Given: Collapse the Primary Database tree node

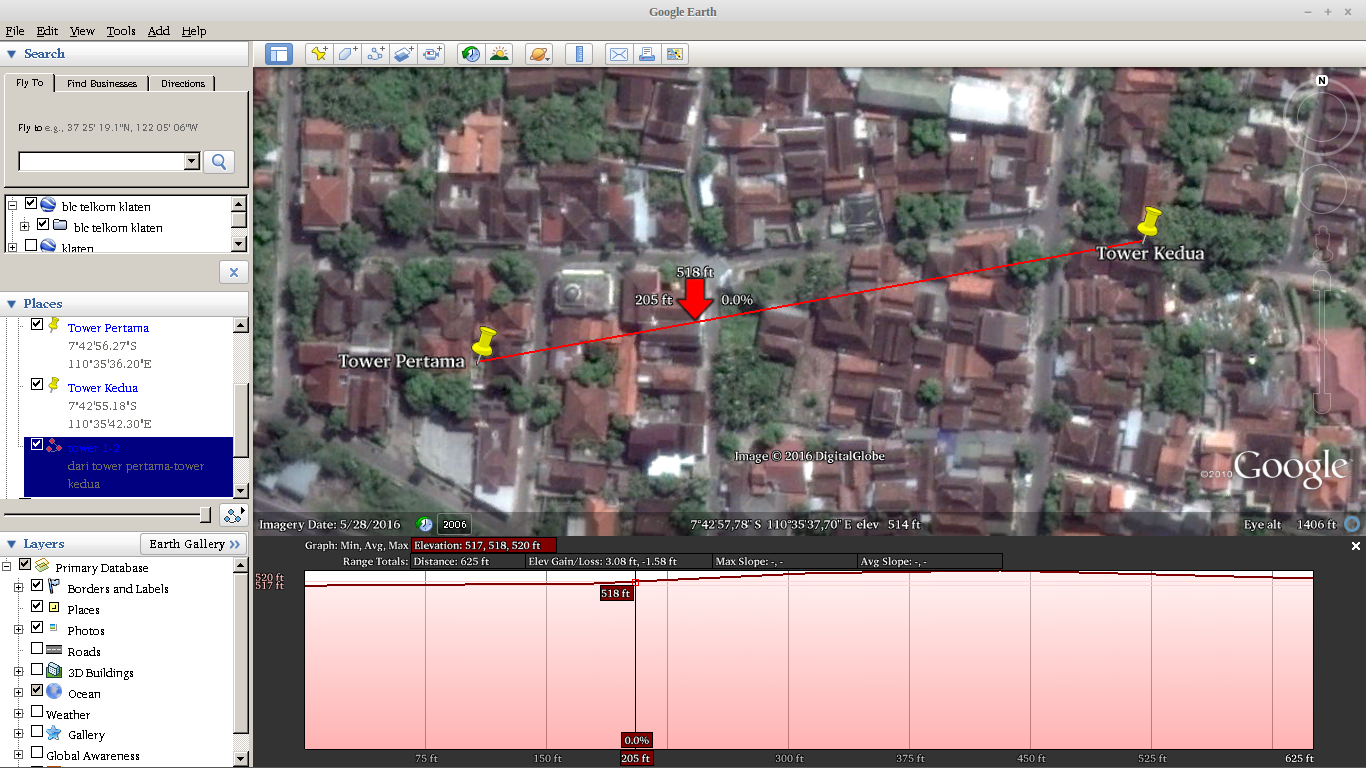Looking at the screenshot, I should tap(7, 566).
